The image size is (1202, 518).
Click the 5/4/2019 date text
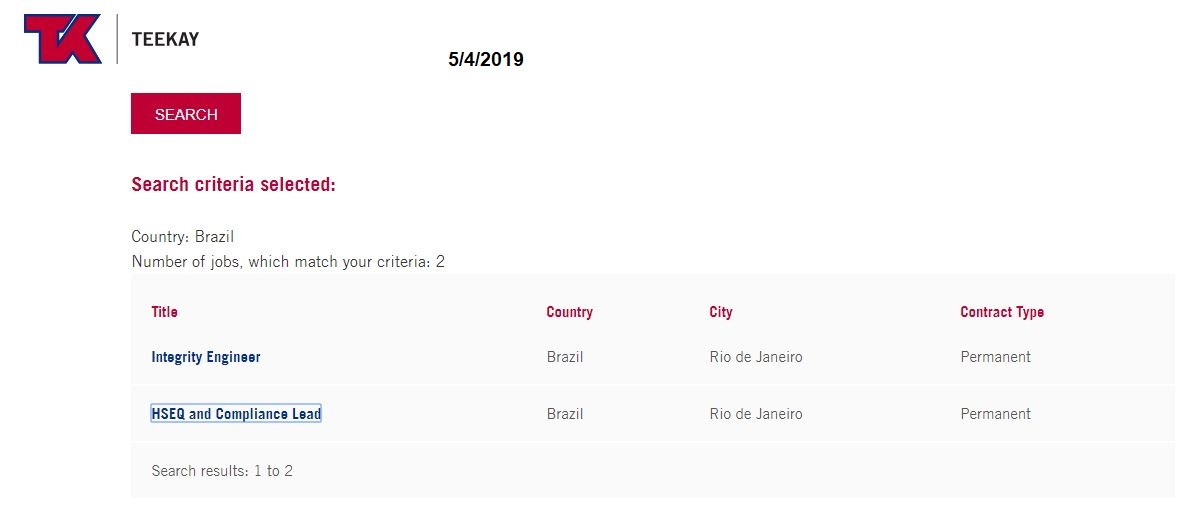pyautogui.click(x=485, y=60)
